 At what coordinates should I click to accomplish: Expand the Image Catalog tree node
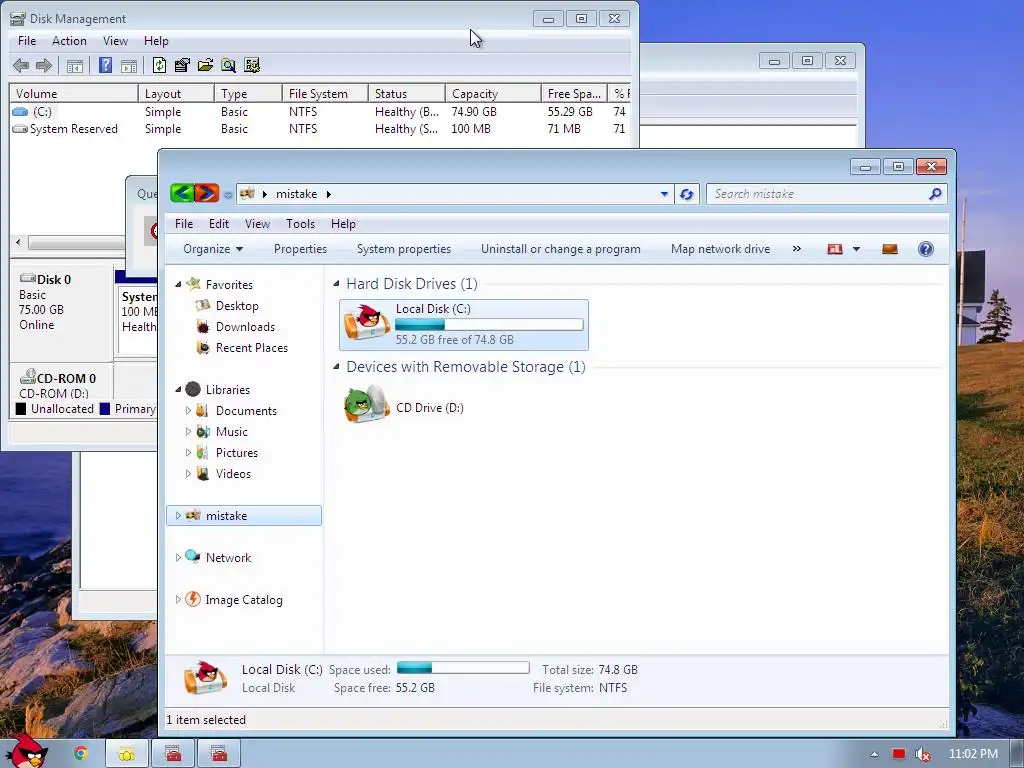point(178,599)
